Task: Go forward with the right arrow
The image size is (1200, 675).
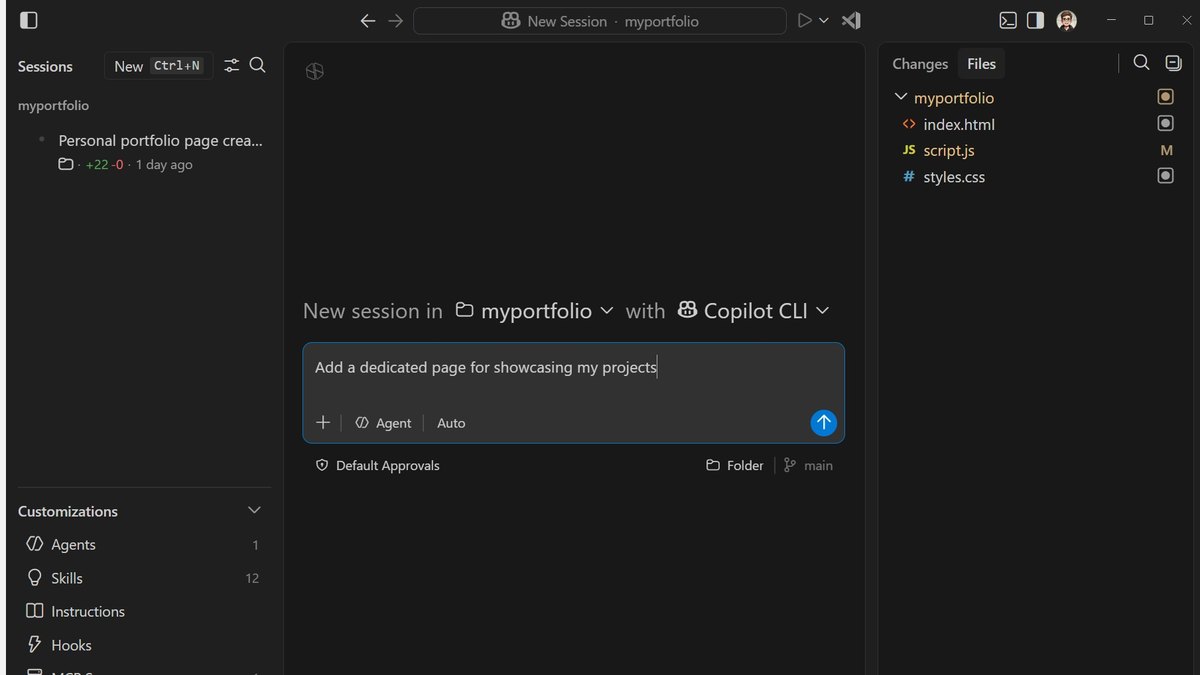Action: tap(396, 21)
